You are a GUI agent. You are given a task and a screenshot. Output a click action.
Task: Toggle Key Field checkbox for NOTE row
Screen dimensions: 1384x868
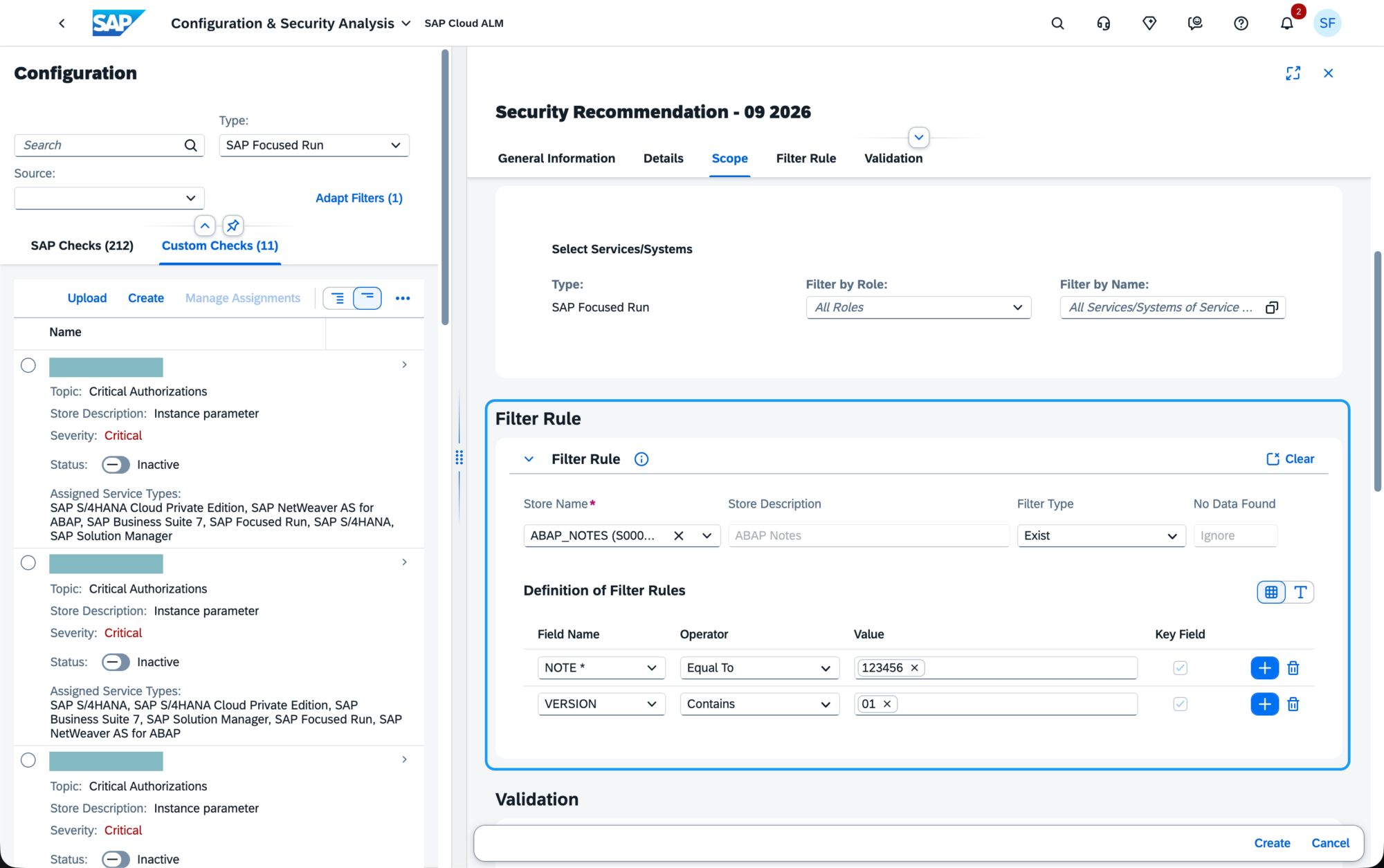(1180, 668)
